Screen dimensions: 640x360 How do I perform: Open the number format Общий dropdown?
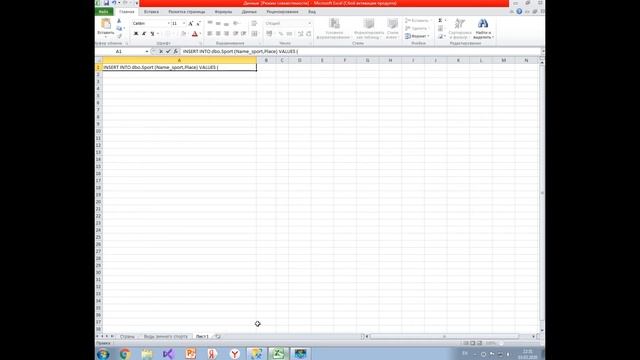click(x=309, y=24)
